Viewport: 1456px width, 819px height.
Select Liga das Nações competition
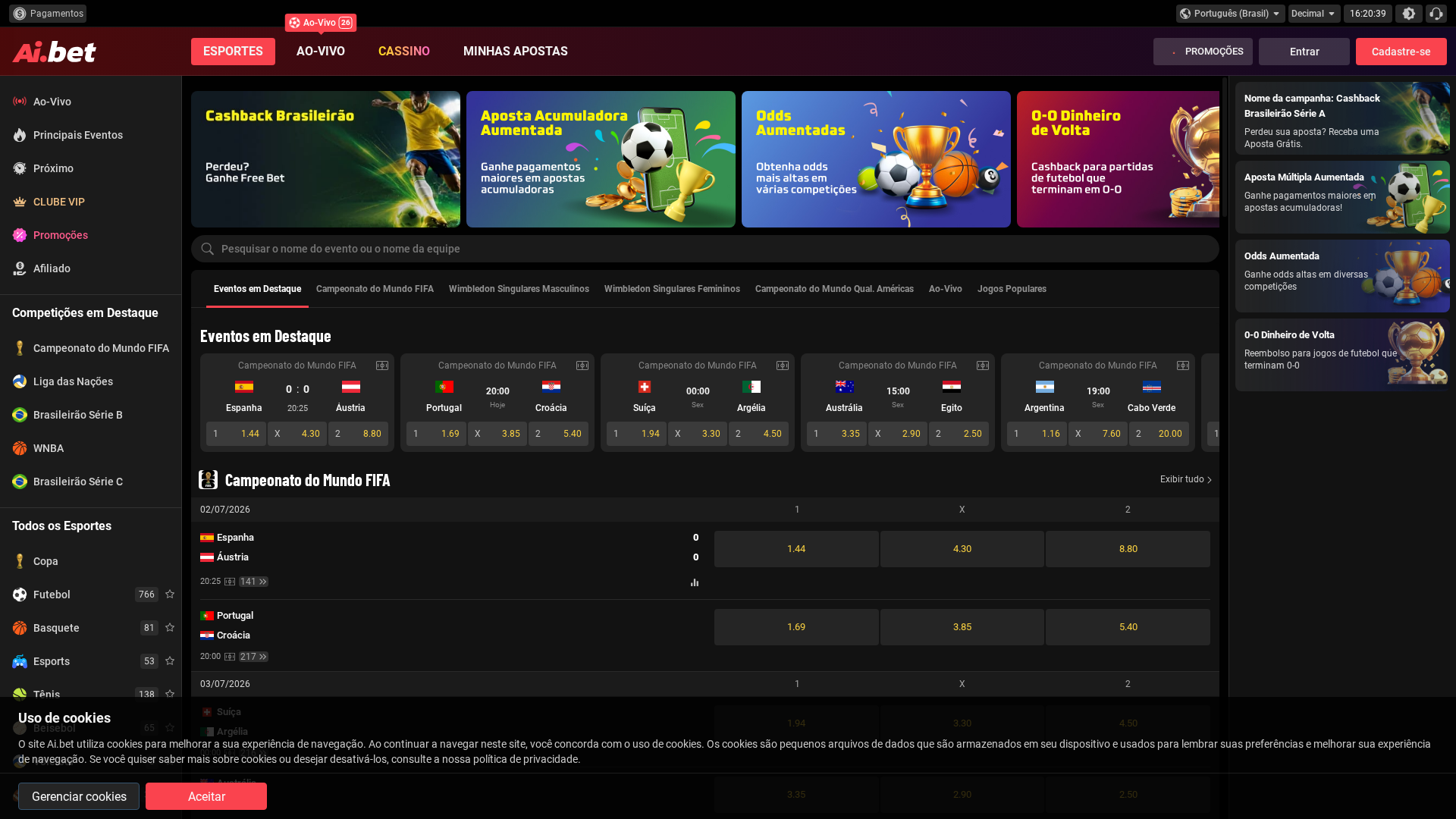point(91,381)
